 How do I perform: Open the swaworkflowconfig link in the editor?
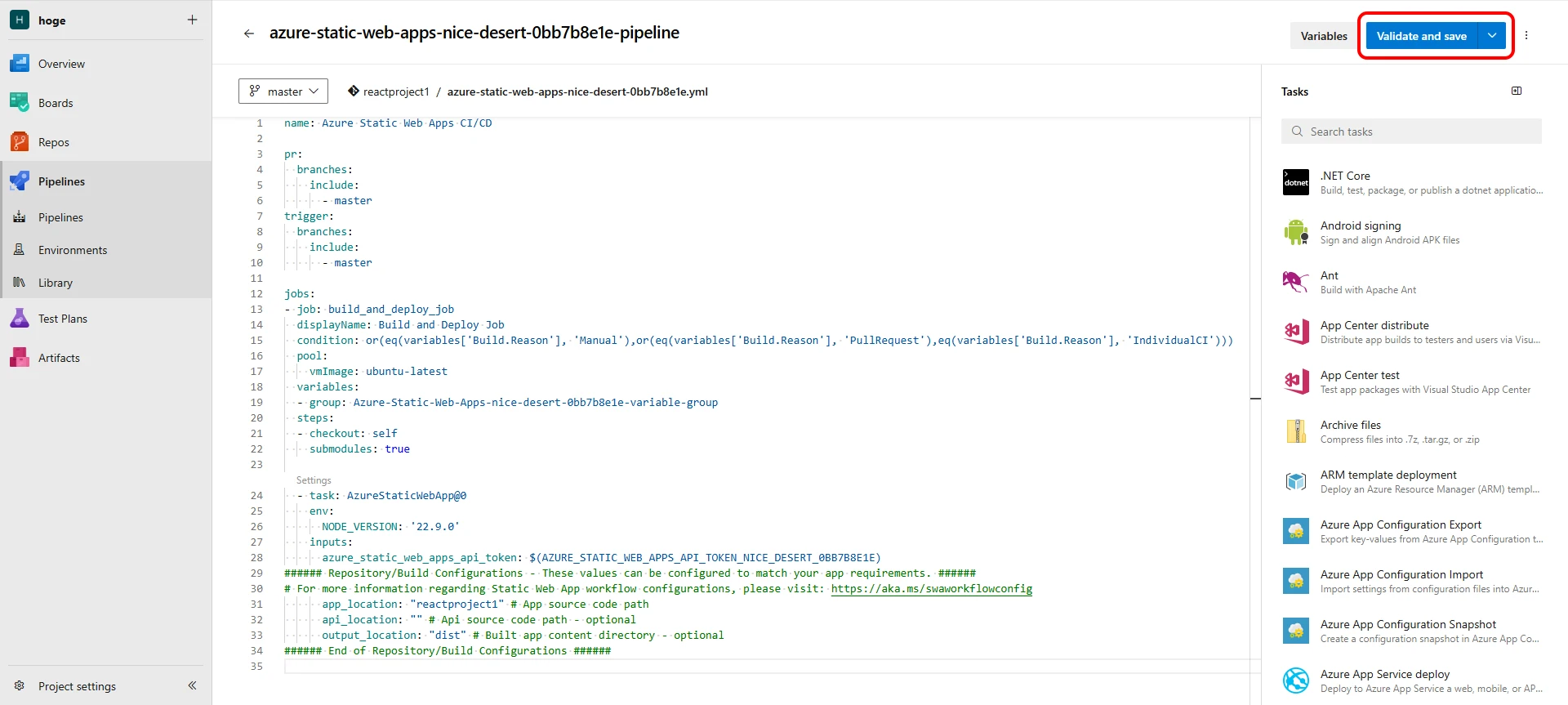point(931,589)
